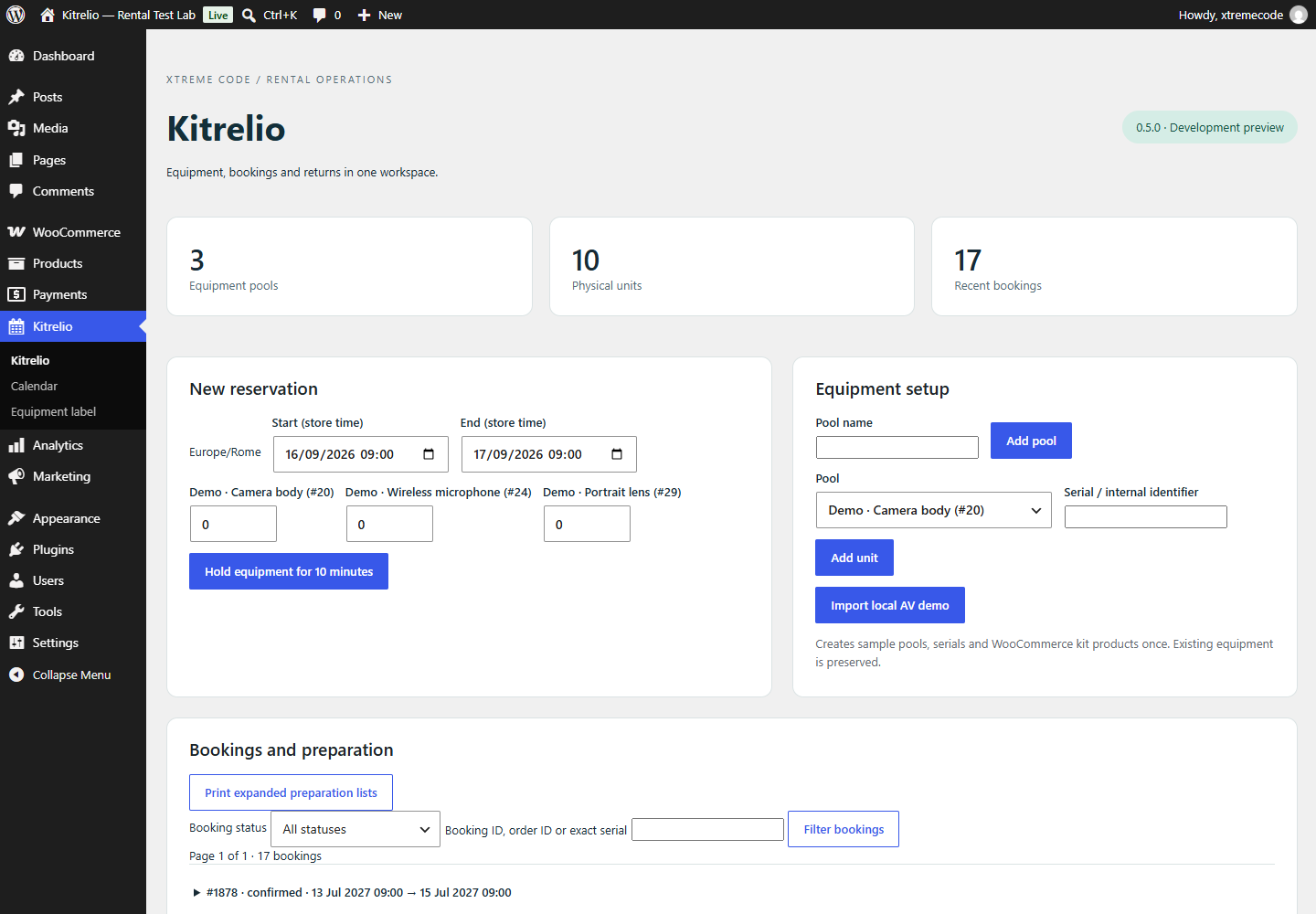Click the Marketing megaphone icon
Screen dimensions: 1316x914
click(x=16, y=476)
